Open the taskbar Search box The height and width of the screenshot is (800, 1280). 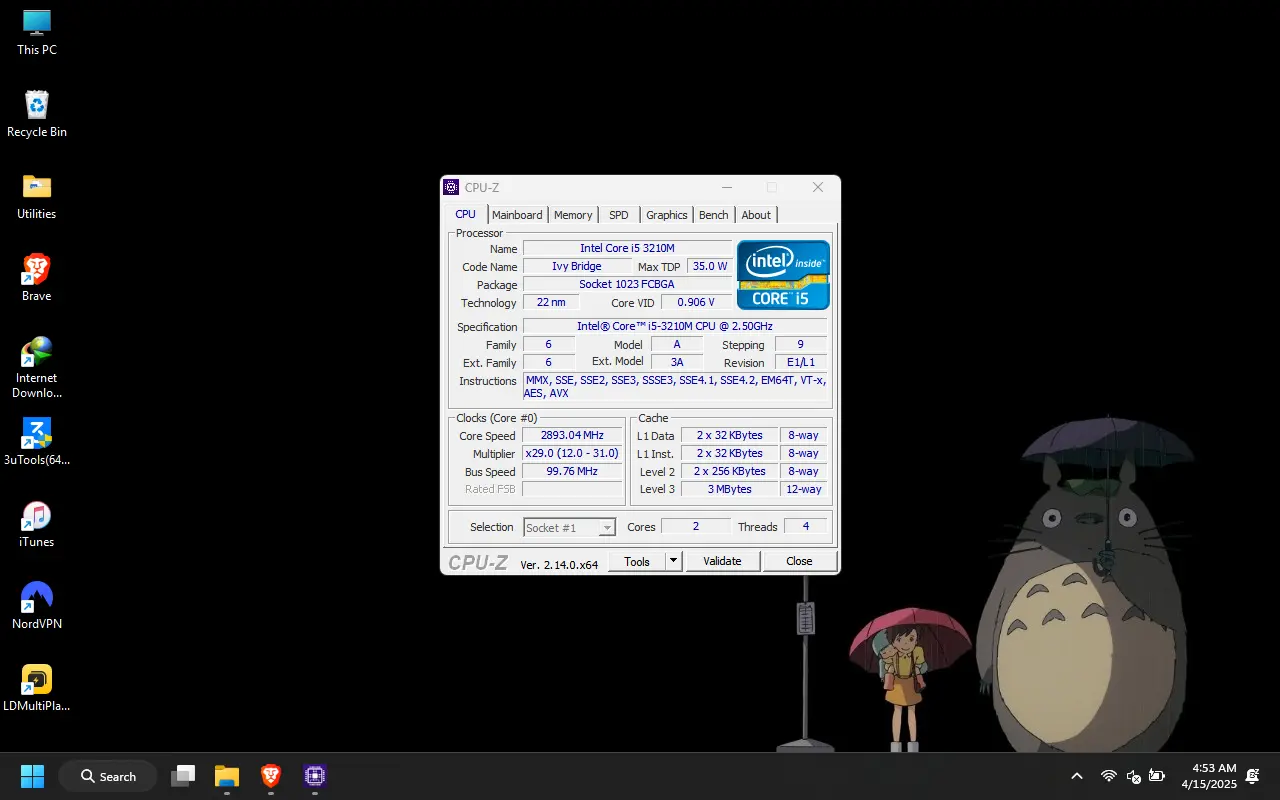108,776
